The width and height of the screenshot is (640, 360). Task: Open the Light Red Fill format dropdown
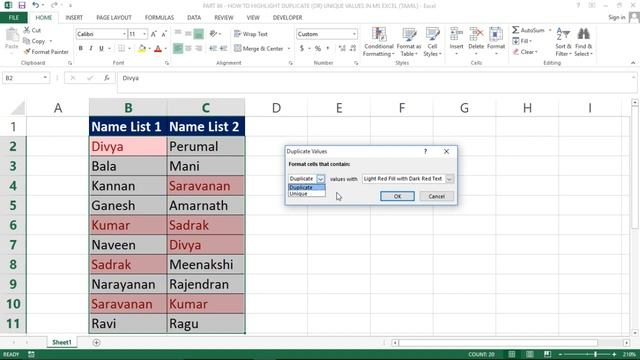[x=449, y=179]
